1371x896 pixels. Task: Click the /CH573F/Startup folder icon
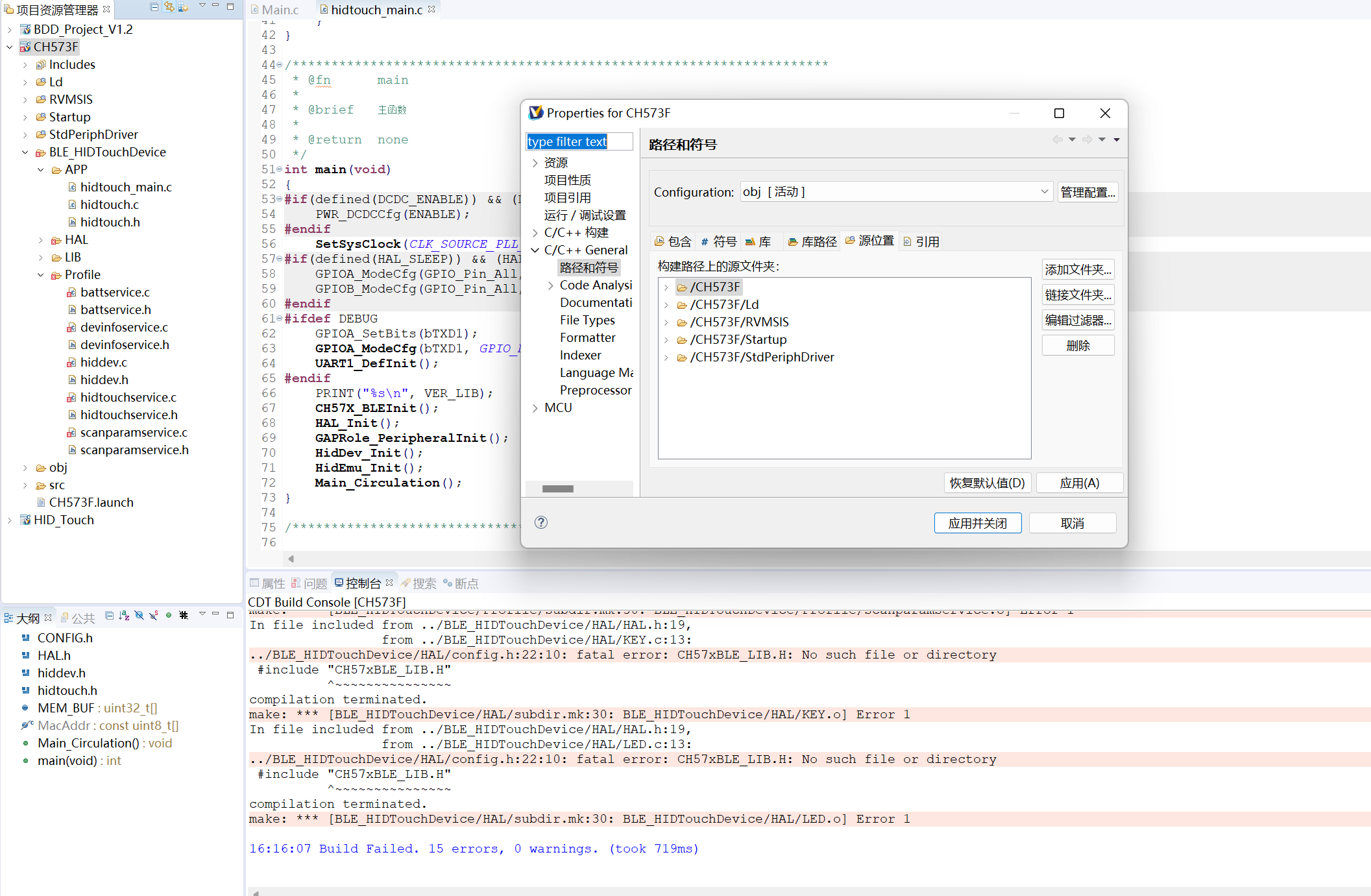(x=681, y=339)
